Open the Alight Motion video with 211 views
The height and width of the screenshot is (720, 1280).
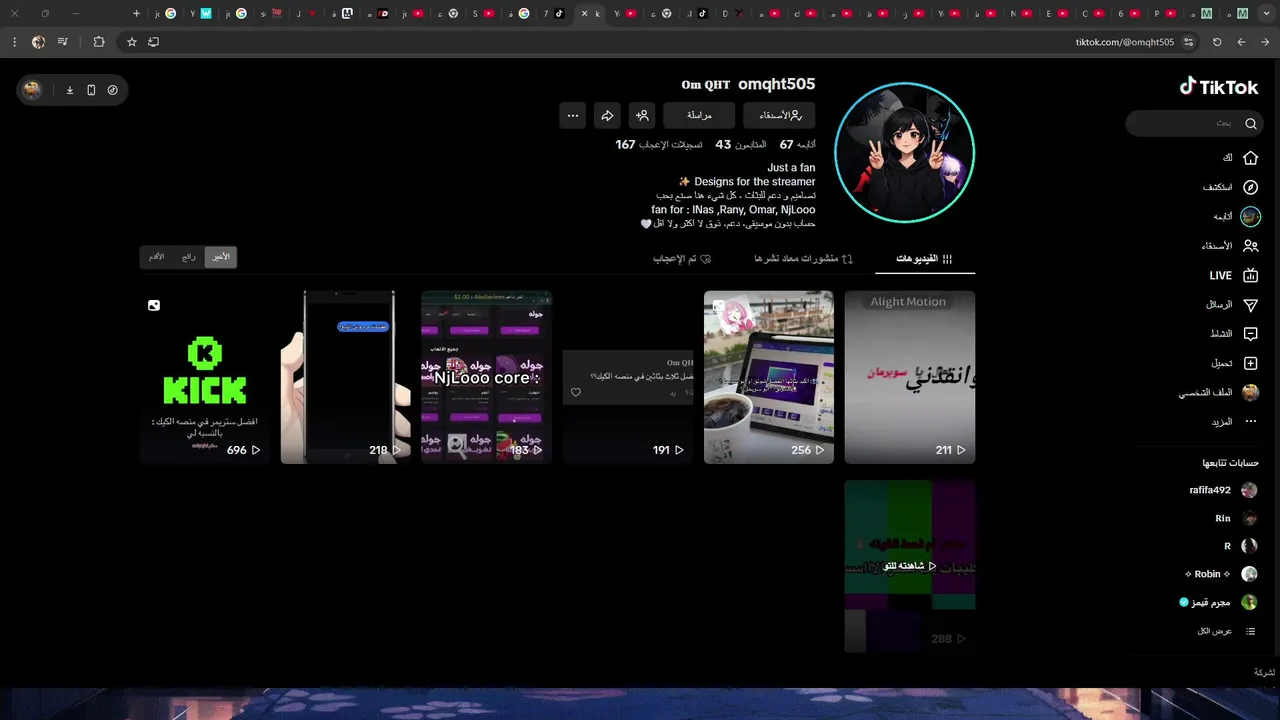tap(910, 377)
